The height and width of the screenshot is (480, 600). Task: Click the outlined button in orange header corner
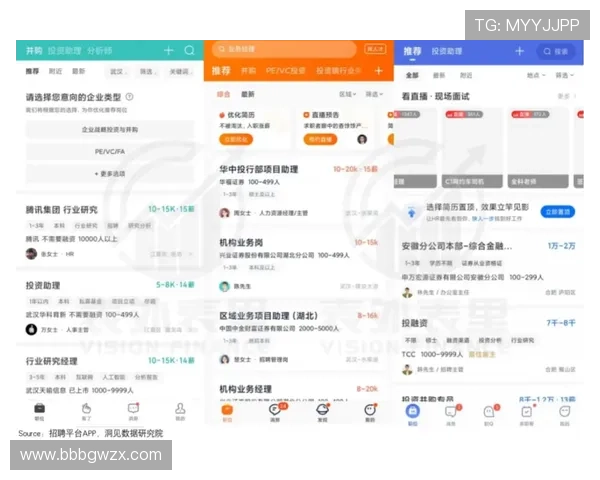(375, 49)
